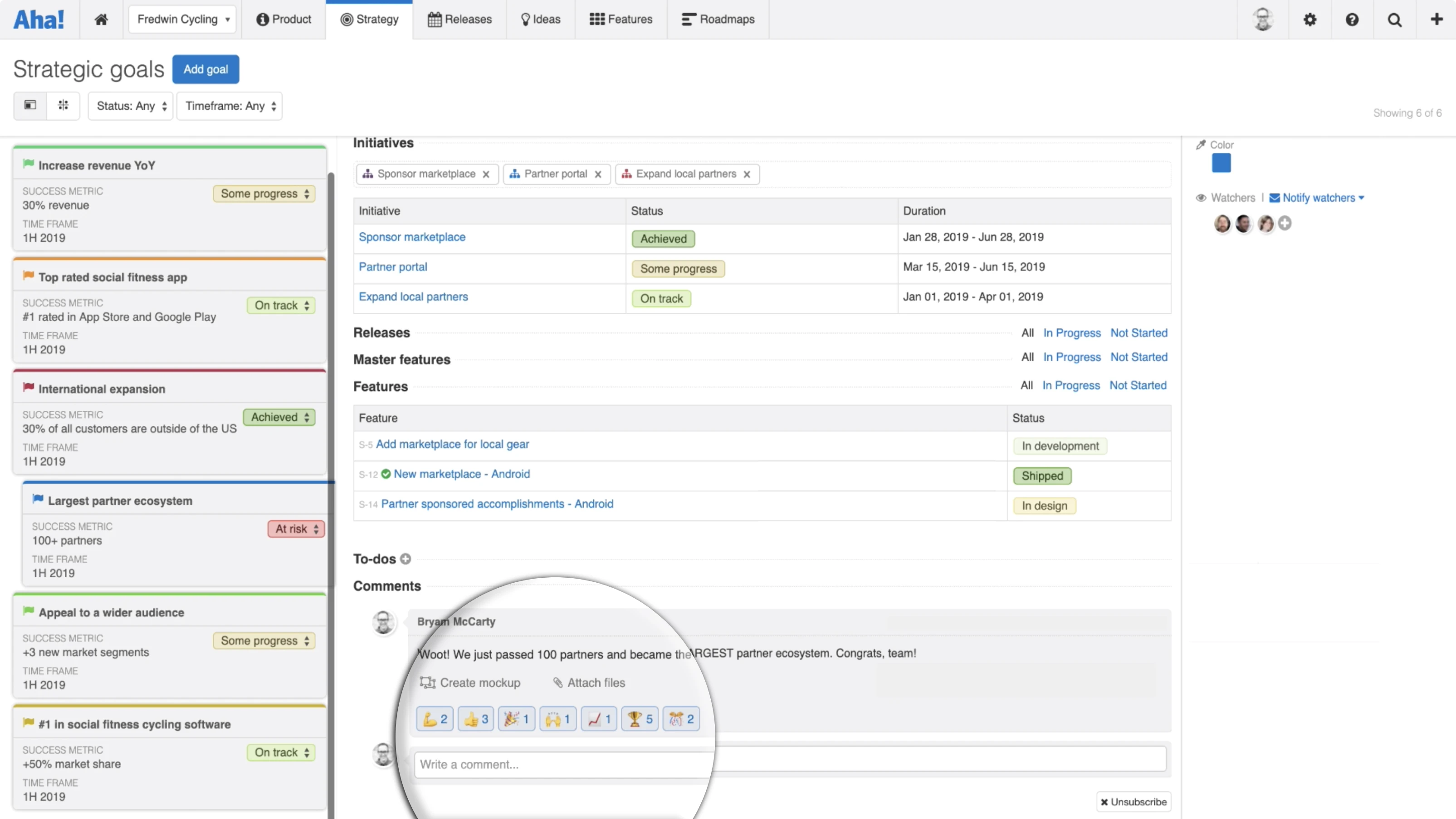Image resolution: width=1456 pixels, height=819 pixels.
Task: Add a watcher with plus icon
Action: point(1285,223)
